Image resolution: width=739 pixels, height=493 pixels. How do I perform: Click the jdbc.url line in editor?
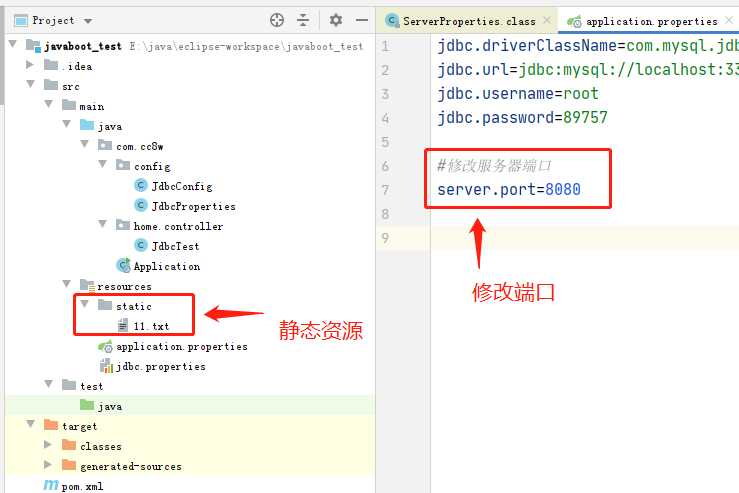588,70
